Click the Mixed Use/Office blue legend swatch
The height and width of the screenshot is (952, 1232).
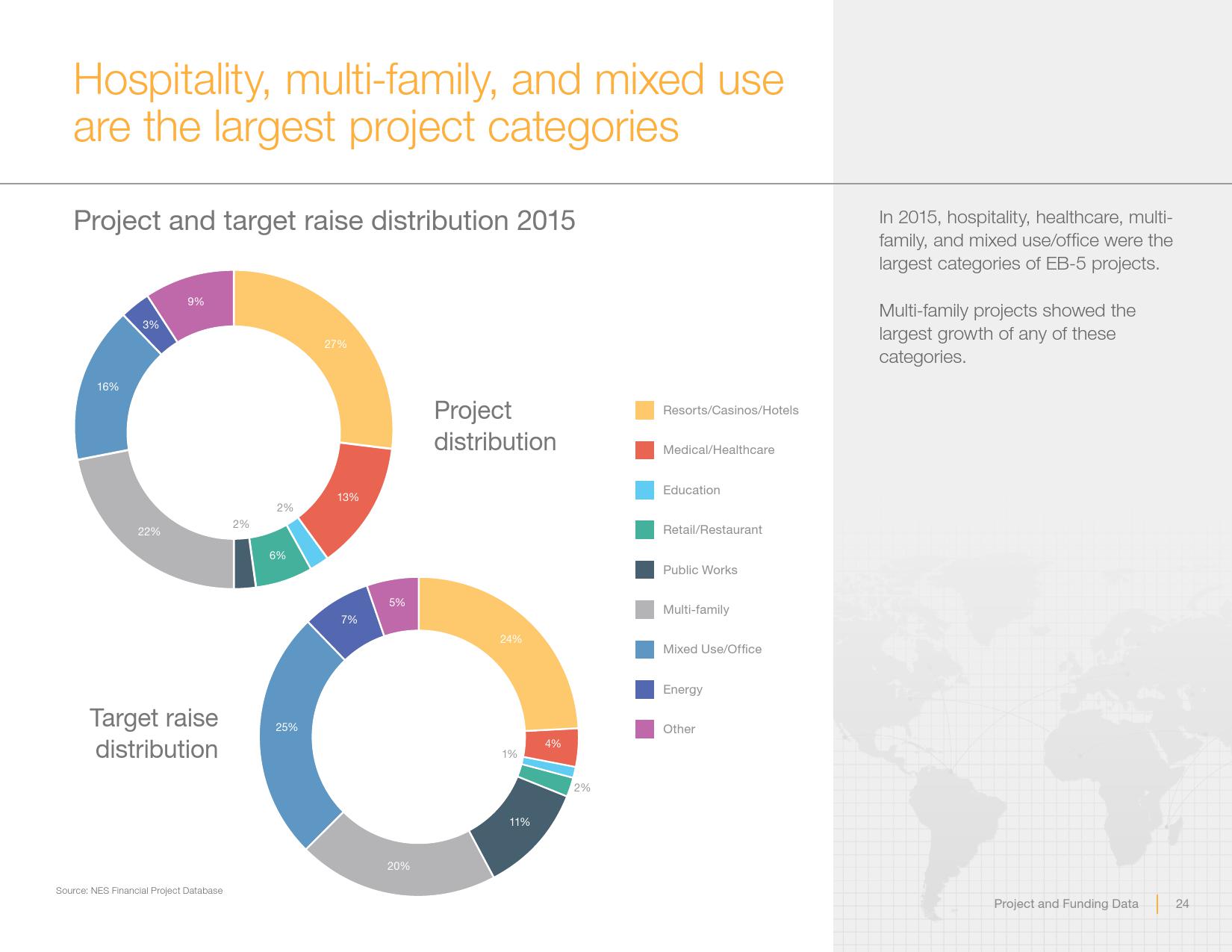[x=644, y=649]
